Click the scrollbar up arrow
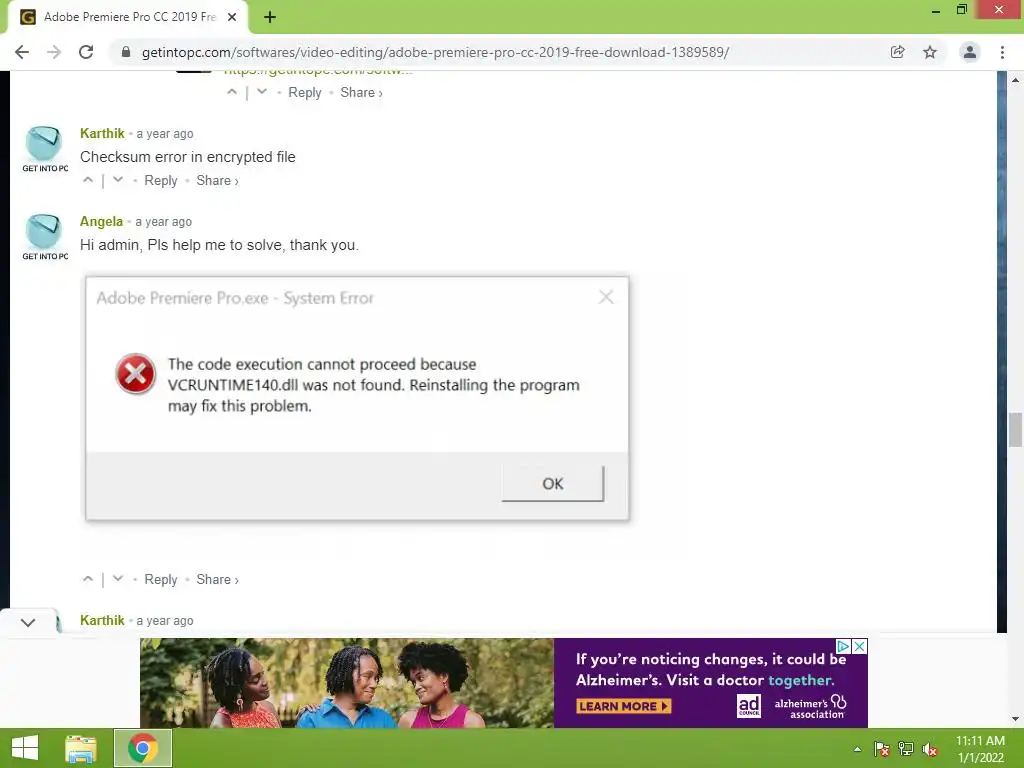1024x768 pixels. [1015, 80]
